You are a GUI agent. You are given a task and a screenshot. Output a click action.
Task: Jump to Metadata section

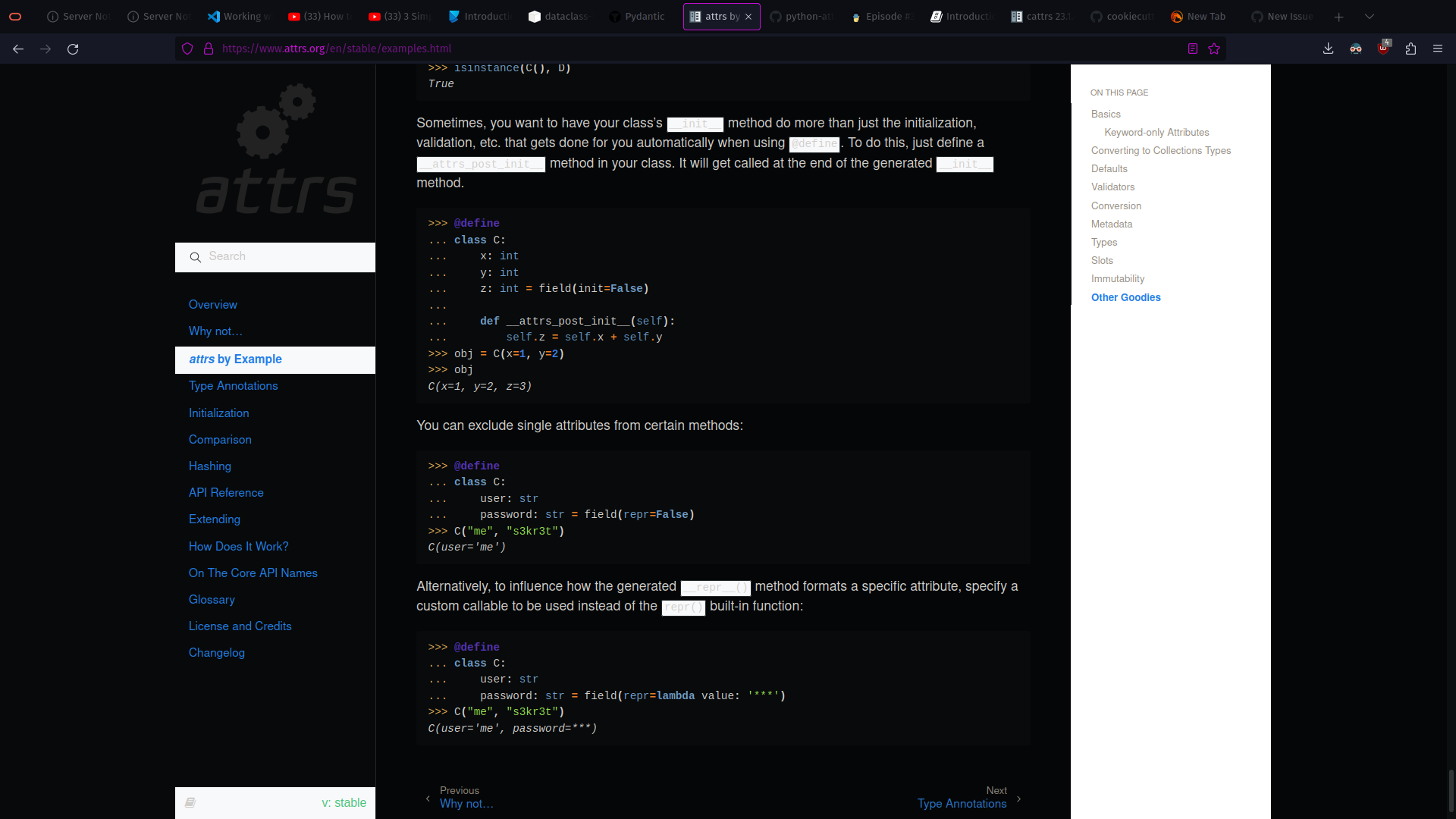click(x=1112, y=224)
